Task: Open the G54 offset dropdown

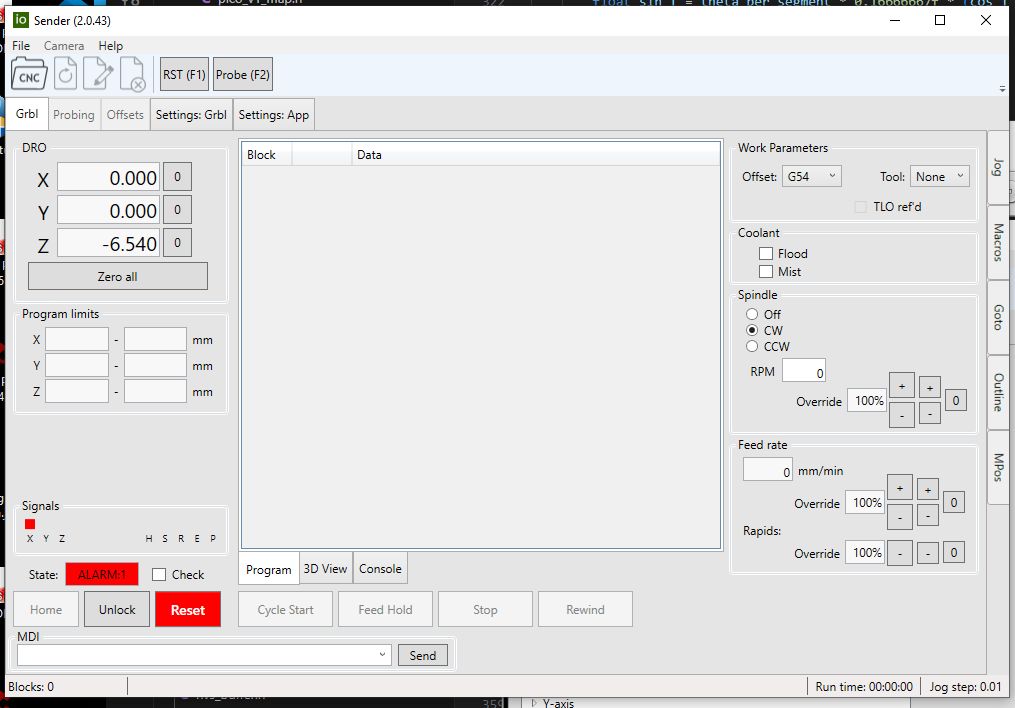Action: pos(812,175)
